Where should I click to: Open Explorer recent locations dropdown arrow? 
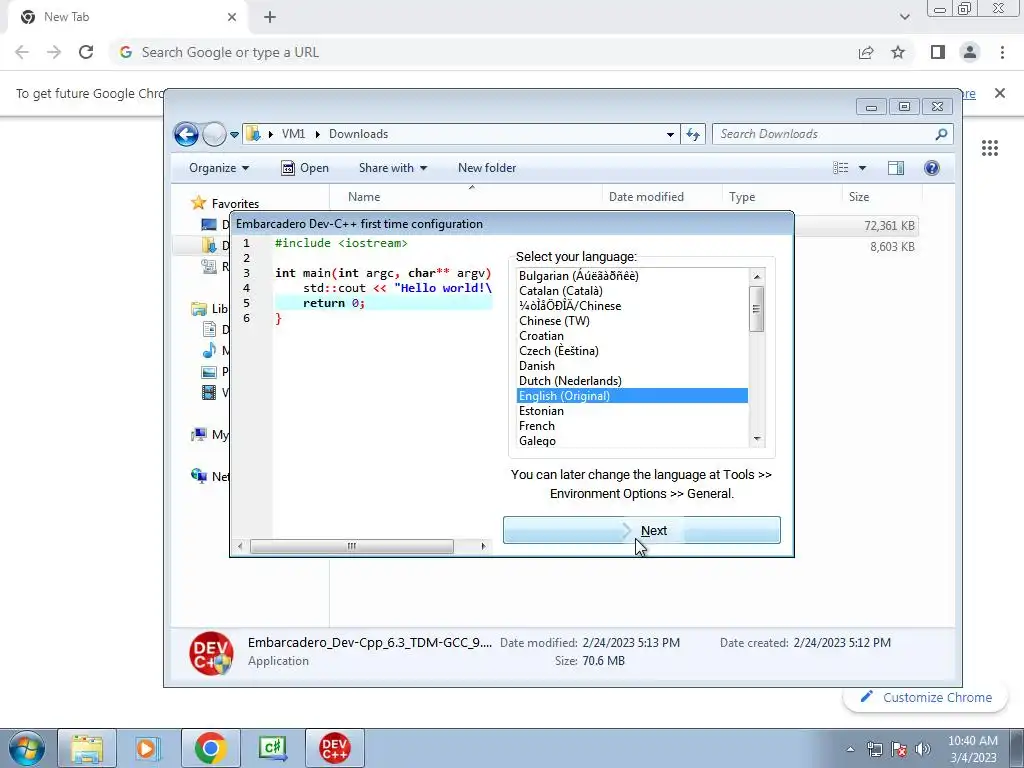234,135
